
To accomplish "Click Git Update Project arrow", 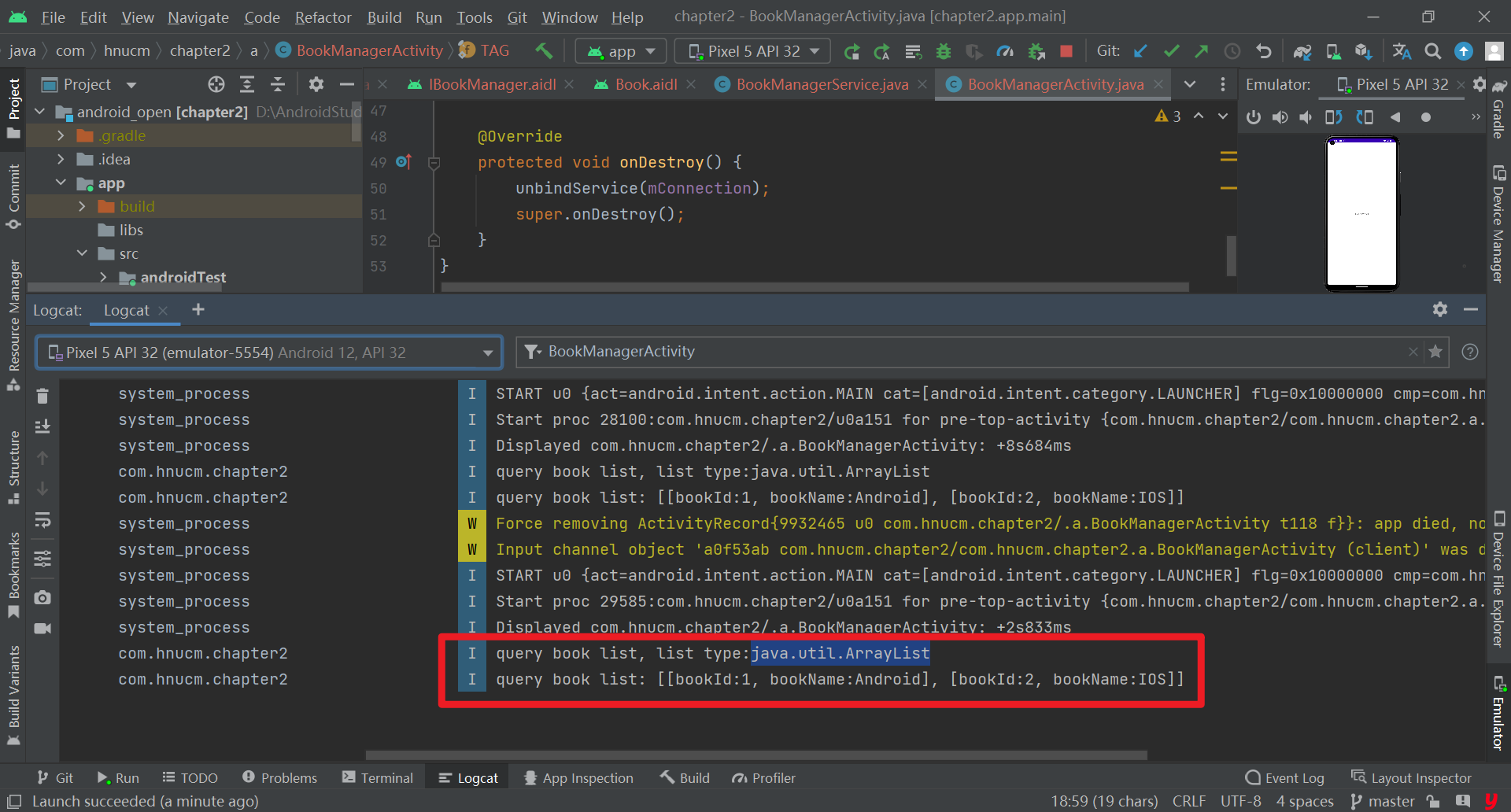I will [1140, 51].
